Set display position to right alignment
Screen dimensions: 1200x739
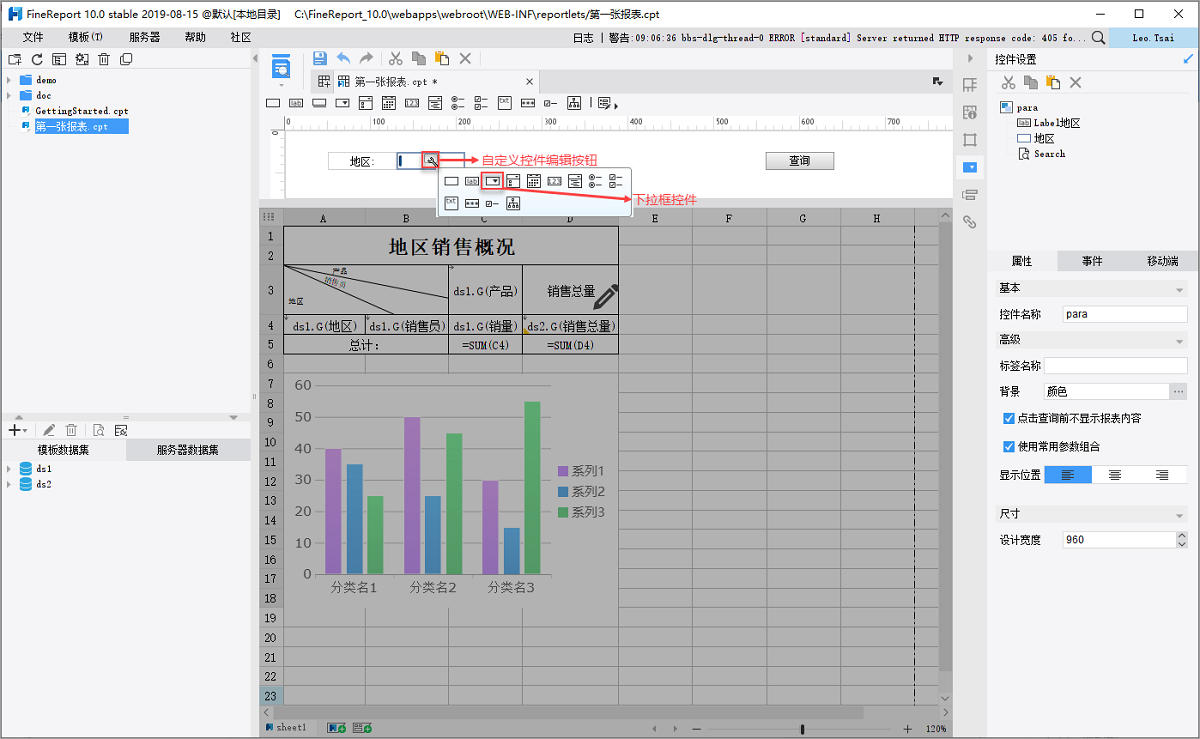pos(1163,475)
